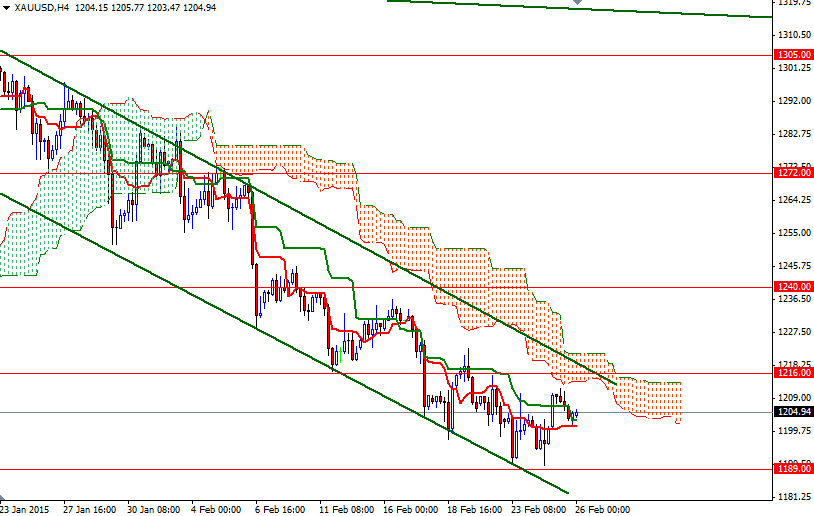Click the 4 Feb 00:00 time axis label
Image resolution: width=814 pixels, height=516 pixels.
(x=216, y=508)
